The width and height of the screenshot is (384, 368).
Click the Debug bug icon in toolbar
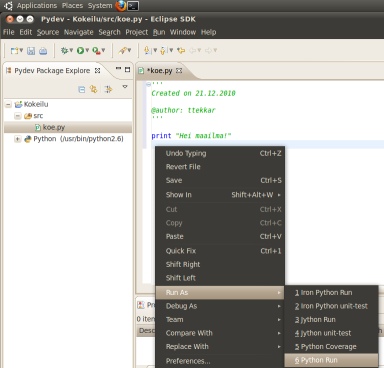[x=64, y=50]
